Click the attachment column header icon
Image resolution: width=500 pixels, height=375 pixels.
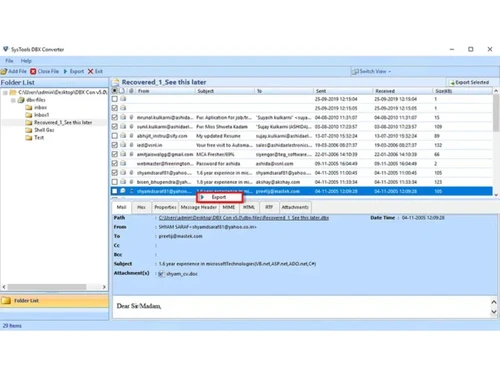coord(132,91)
